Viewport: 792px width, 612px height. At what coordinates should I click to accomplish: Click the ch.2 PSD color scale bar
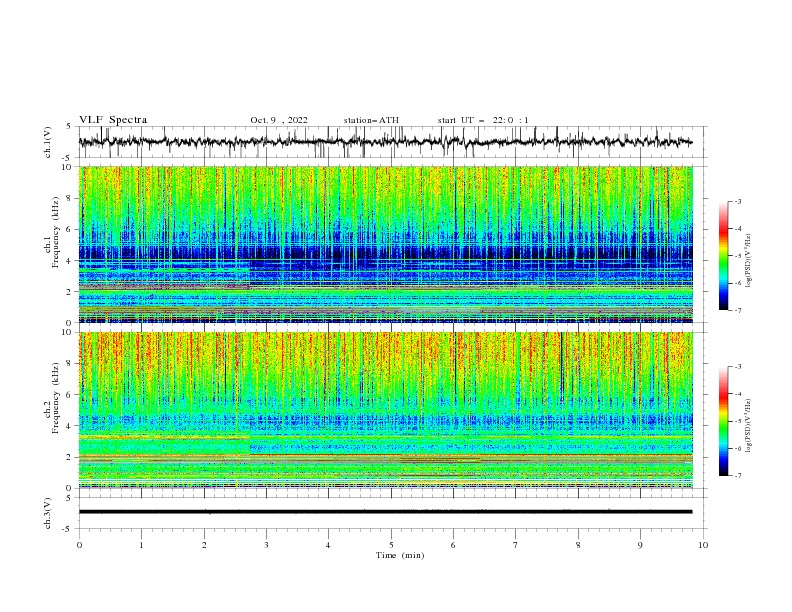(724, 421)
